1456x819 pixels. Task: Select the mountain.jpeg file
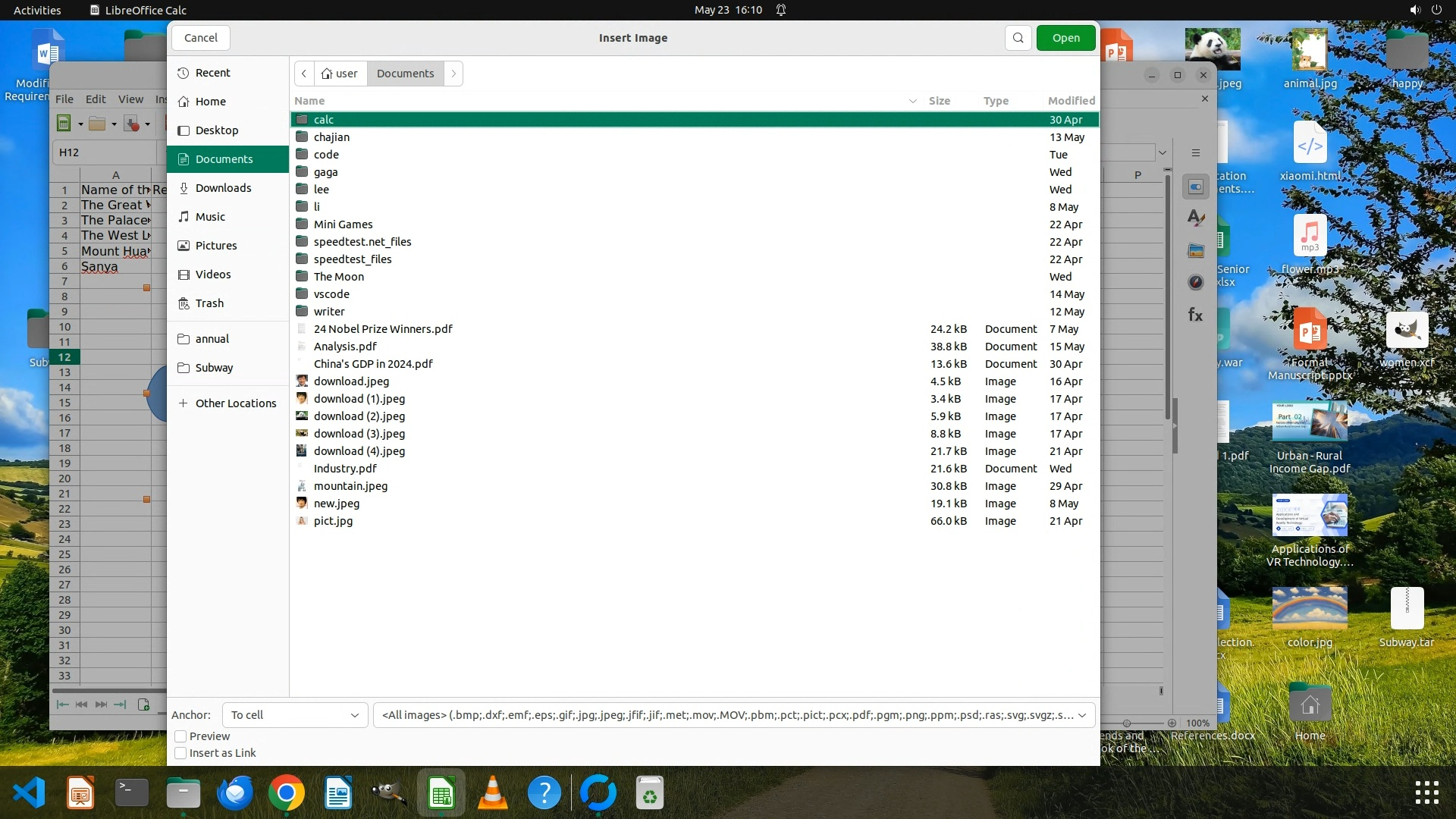tap(350, 486)
